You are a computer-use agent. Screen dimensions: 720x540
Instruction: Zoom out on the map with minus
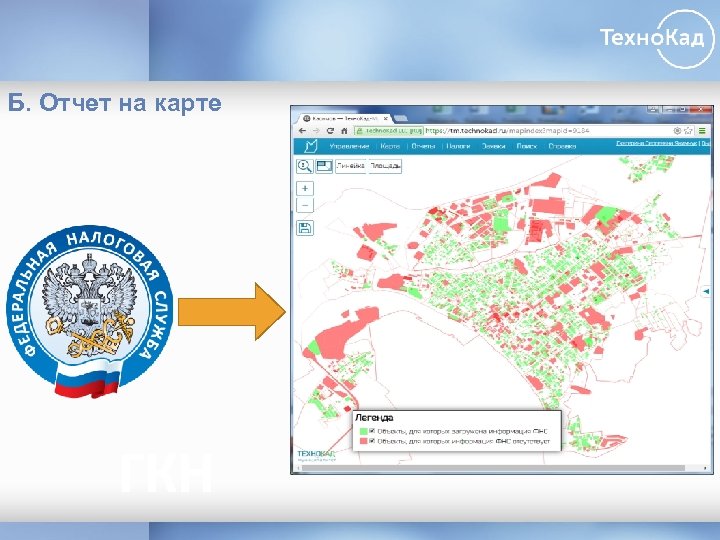click(305, 205)
